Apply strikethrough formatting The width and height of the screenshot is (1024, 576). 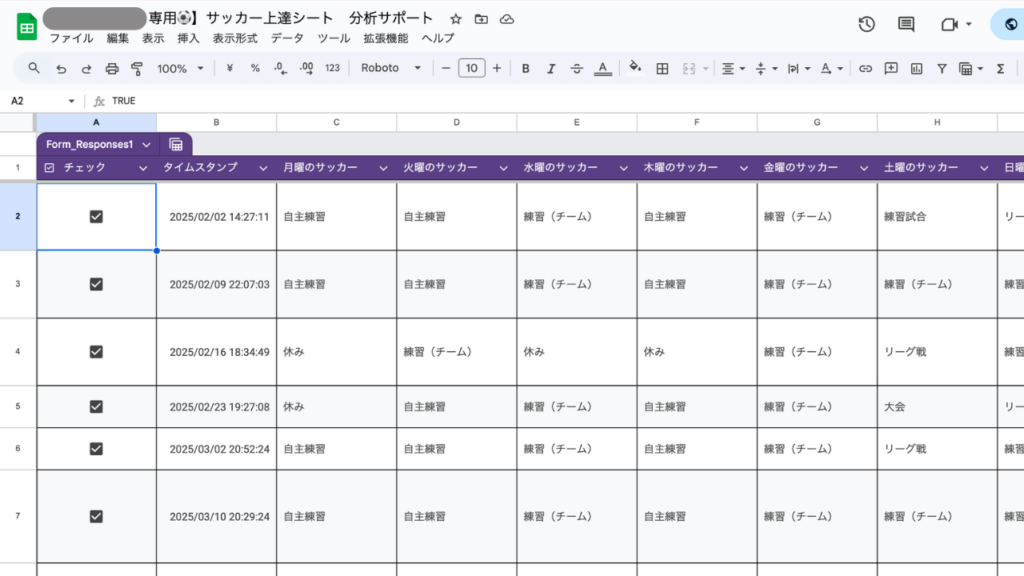pyautogui.click(x=577, y=69)
